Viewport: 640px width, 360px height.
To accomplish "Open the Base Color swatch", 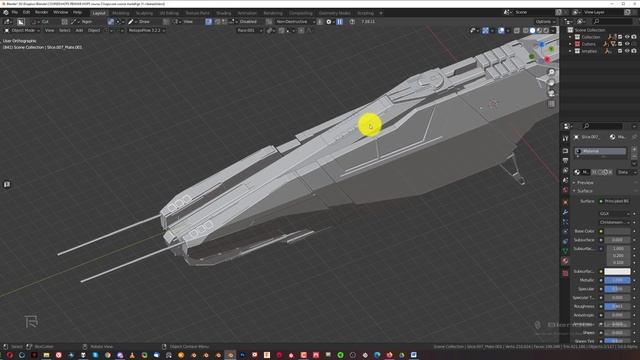I will (617, 231).
